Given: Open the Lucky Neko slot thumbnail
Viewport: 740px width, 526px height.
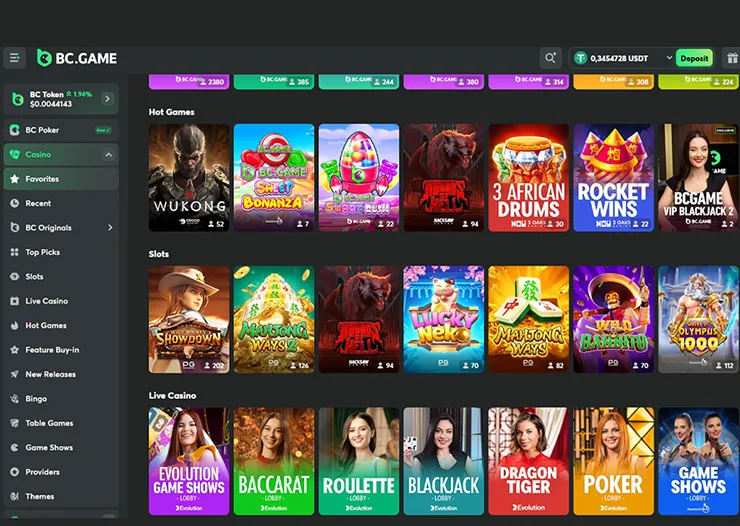Looking at the screenshot, I should pos(444,319).
